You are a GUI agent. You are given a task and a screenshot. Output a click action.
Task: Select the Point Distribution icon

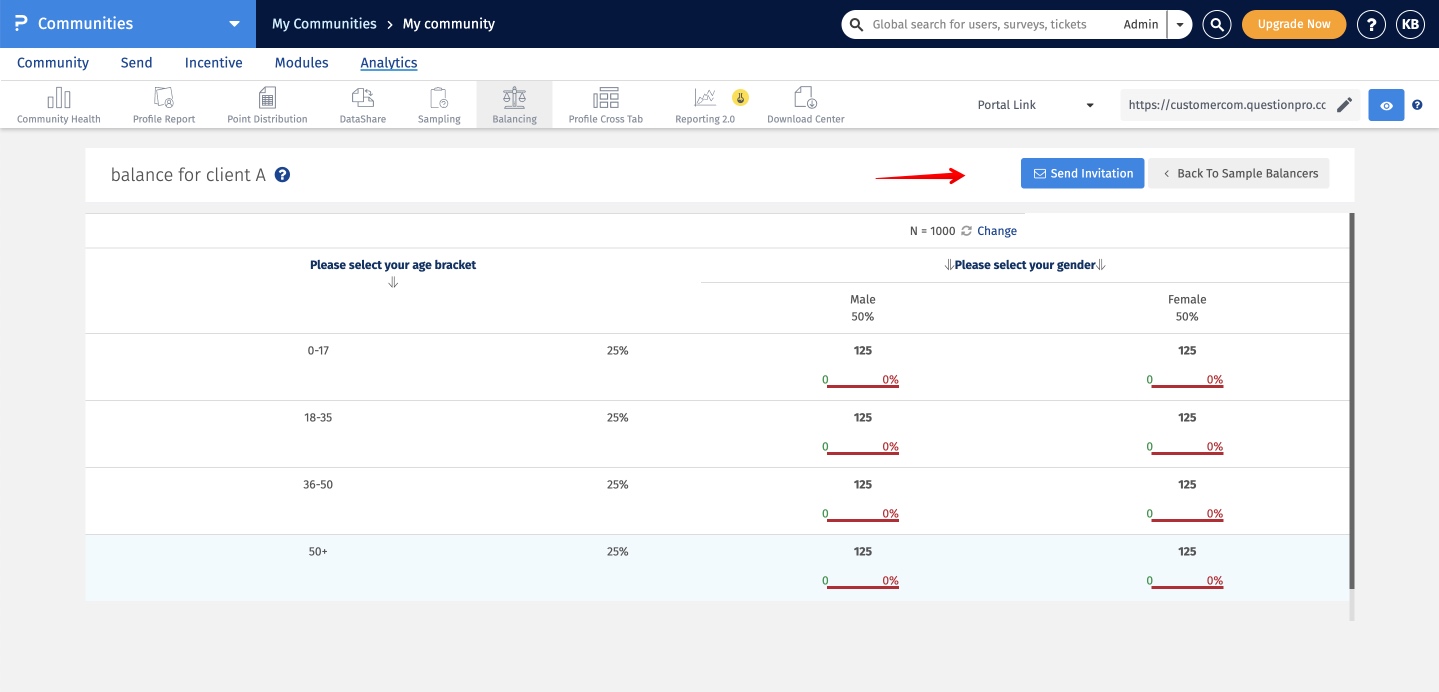tap(267, 98)
